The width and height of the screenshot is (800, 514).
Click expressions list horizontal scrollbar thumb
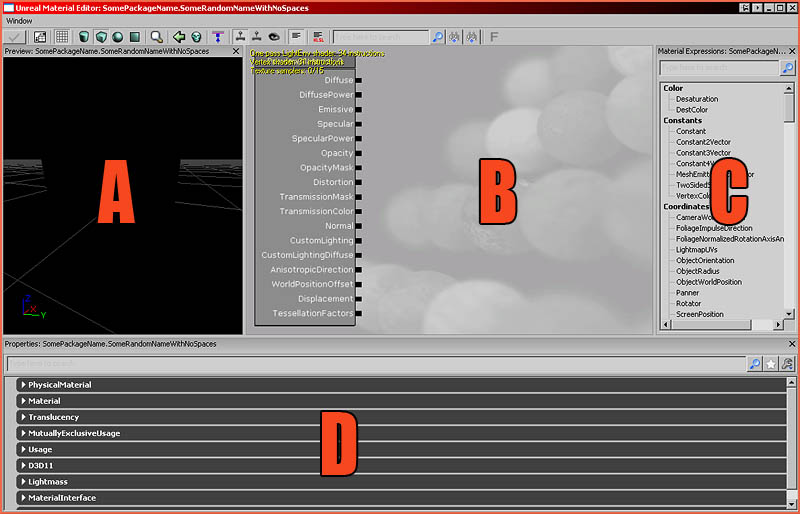(711, 325)
